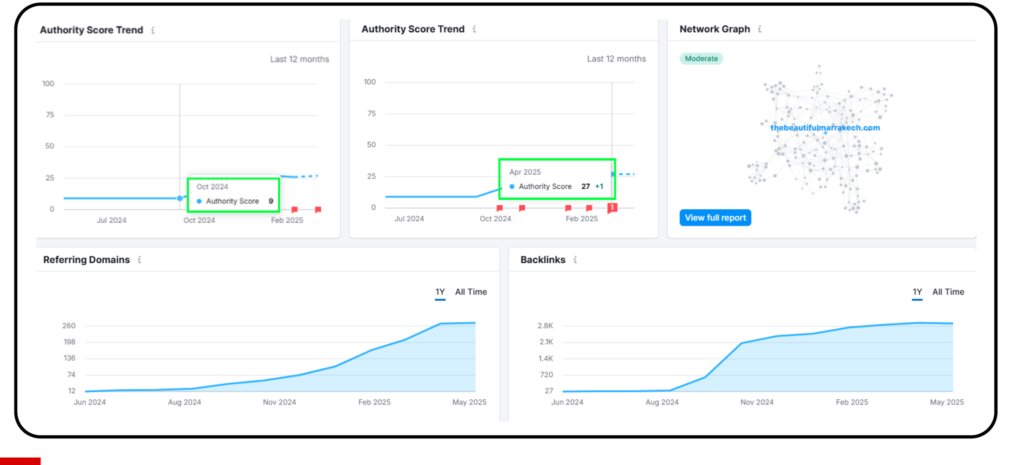Click the View full report button
The height and width of the screenshot is (465, 1024).
pos(715,217)
